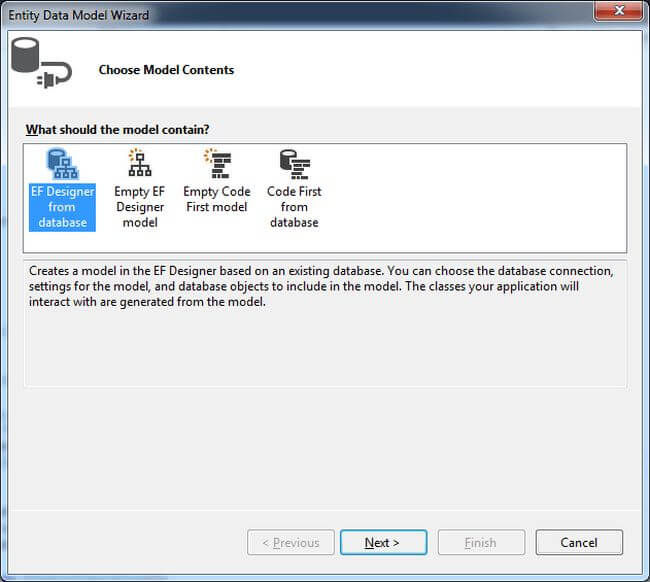Click the database connection wizard header icon
This screenshot has width=650, height=582.
pos(41,63)
